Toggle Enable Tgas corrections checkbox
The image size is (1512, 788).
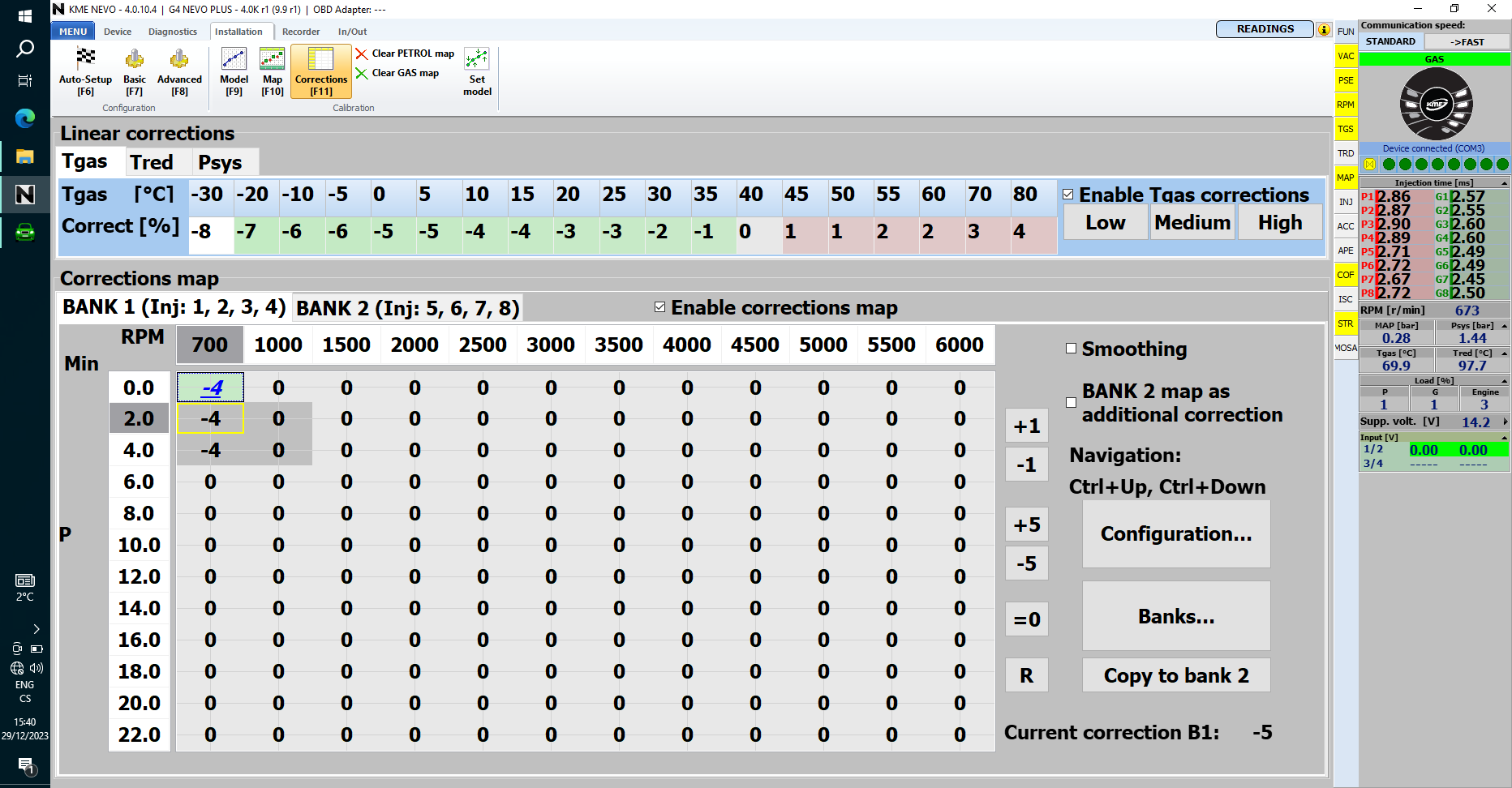click(x=1068, y=195)
